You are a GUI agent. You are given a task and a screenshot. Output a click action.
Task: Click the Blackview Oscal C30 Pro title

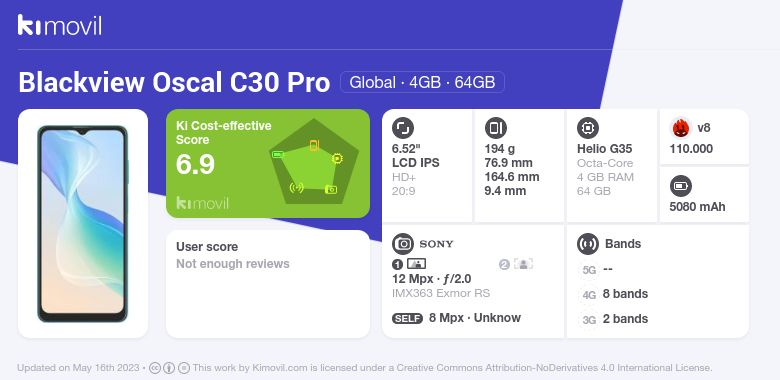(174, 83)
